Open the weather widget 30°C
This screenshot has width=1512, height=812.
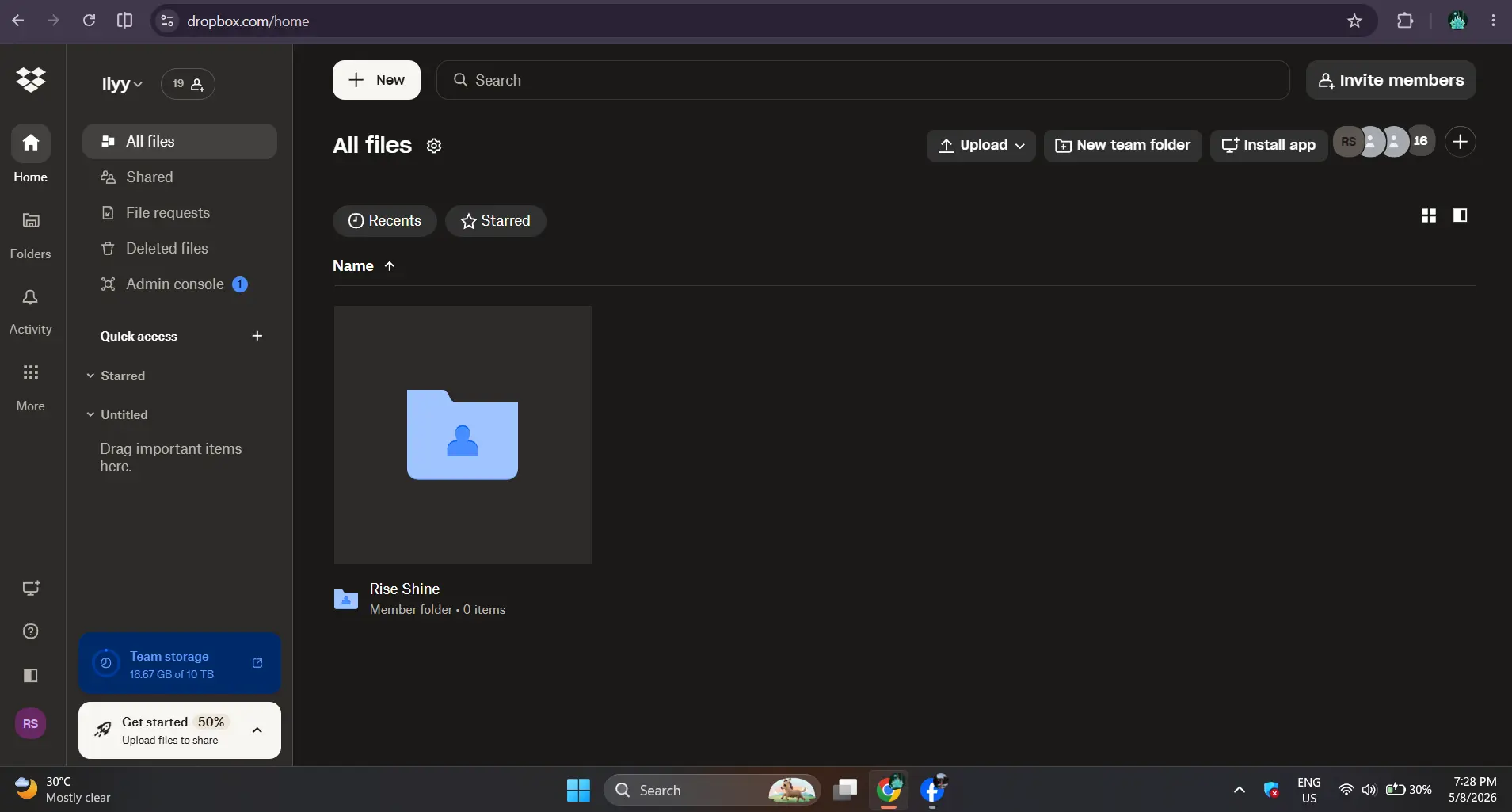coord(63,790)
